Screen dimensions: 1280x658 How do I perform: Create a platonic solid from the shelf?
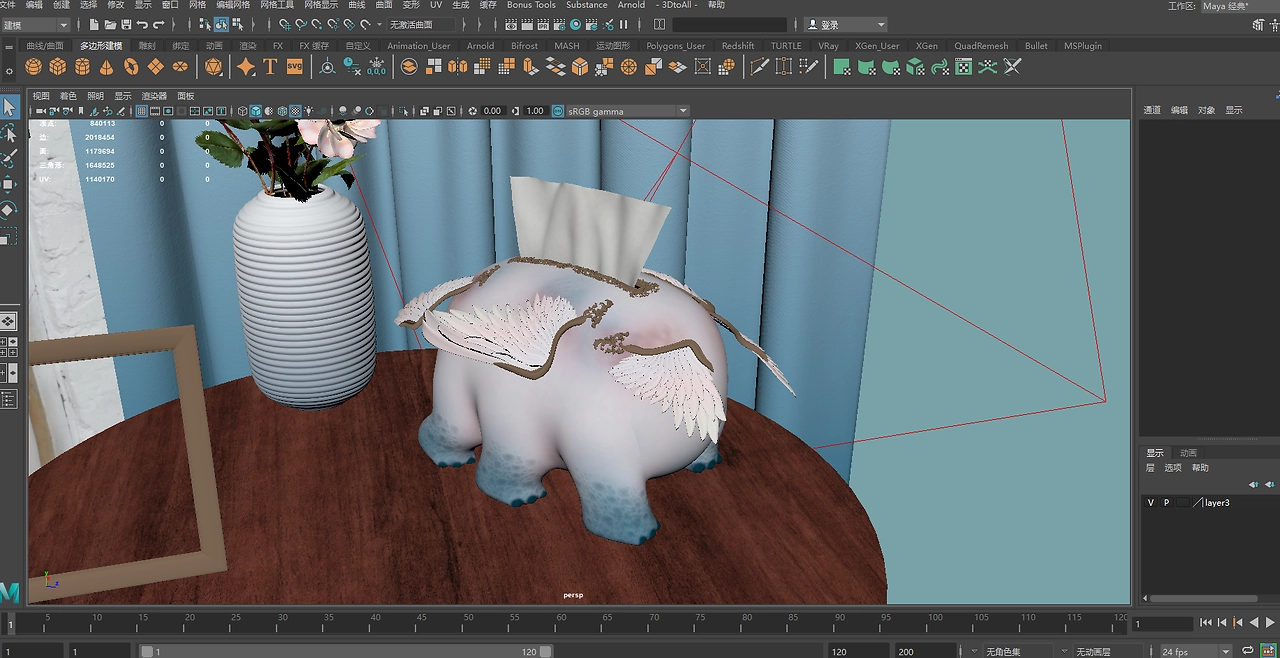click(214, 67)
